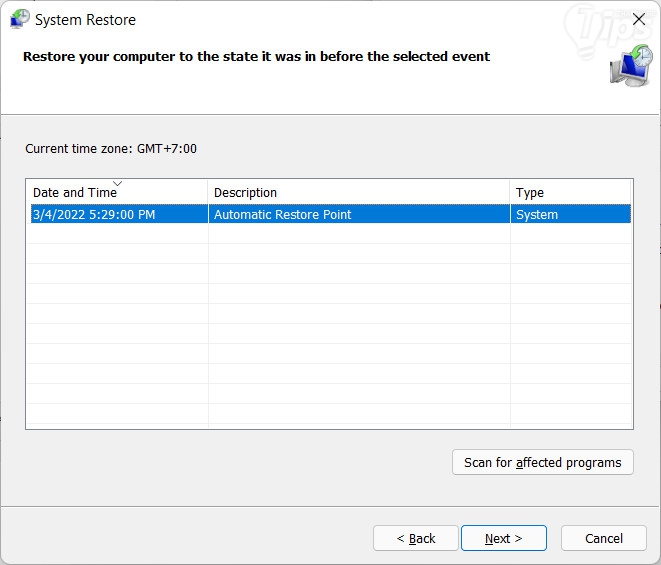Click the Type column header
The height and width of the screenshot is (565, 661).
pyautogui.click(x=570, y=192)
